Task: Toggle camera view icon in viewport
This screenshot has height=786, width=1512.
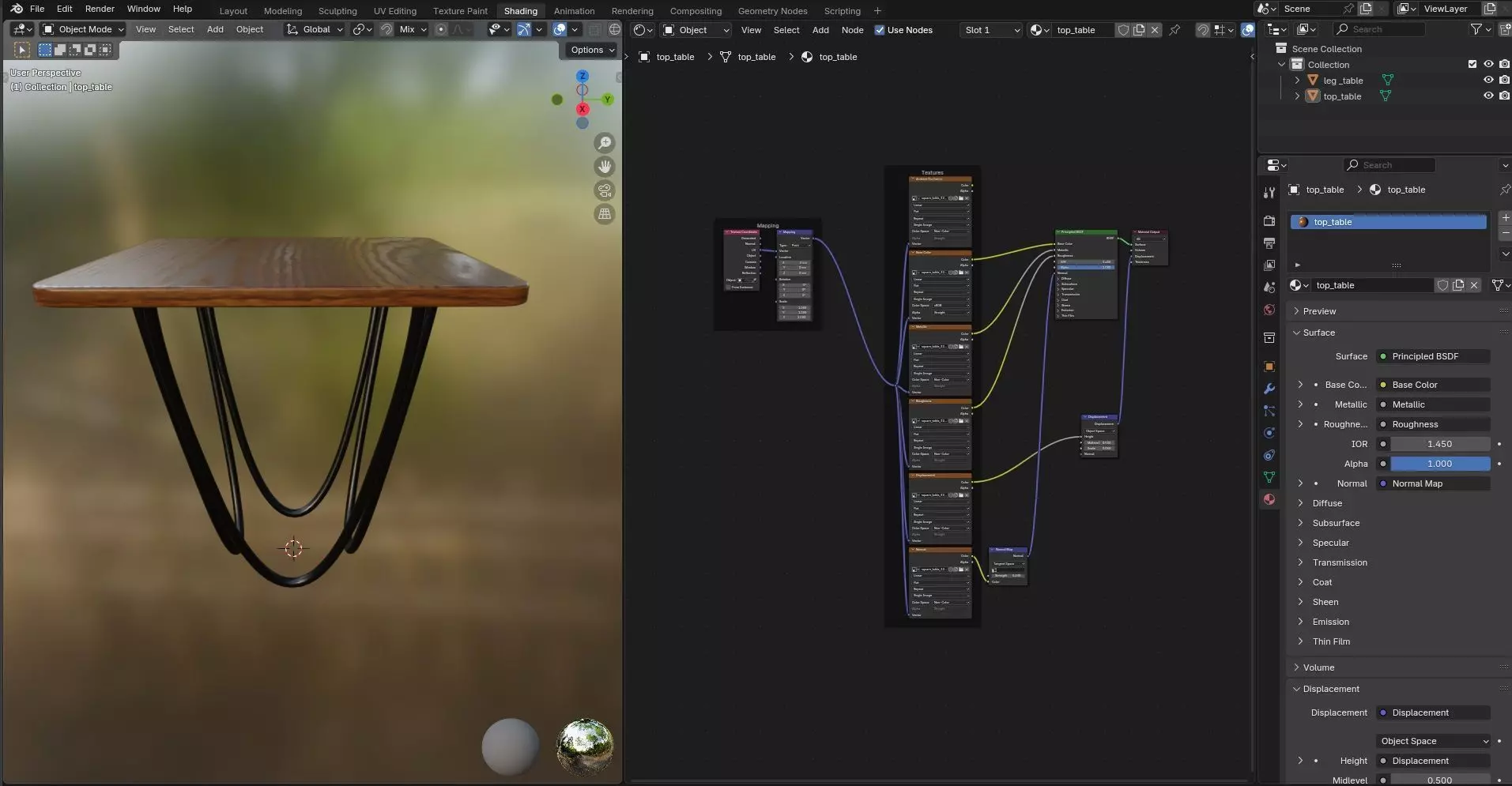Action: (605, 190)
